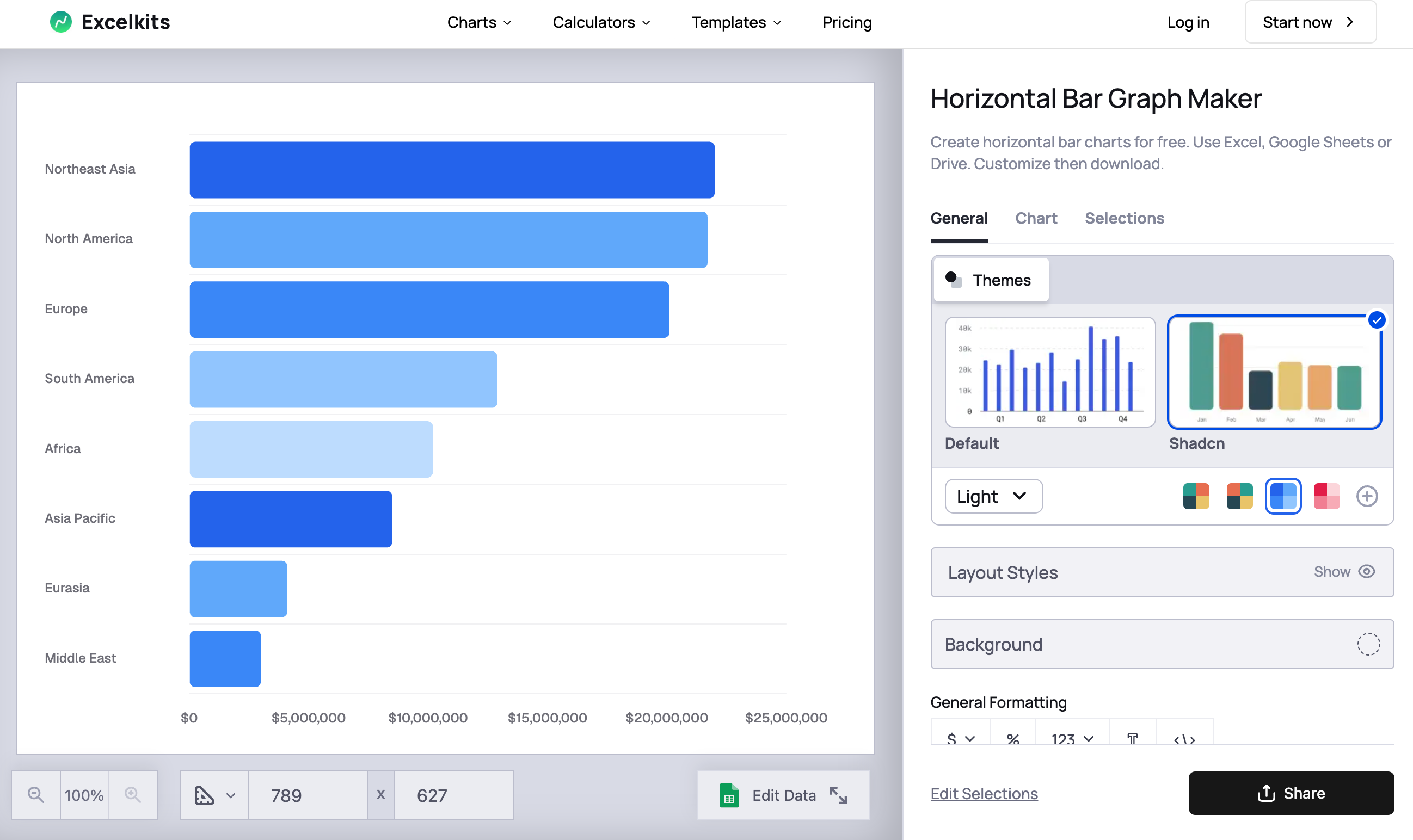The width and height of the screenshot is (1413, 840).
Task: Open the Pricing page
Action: [x=847, y=22]
